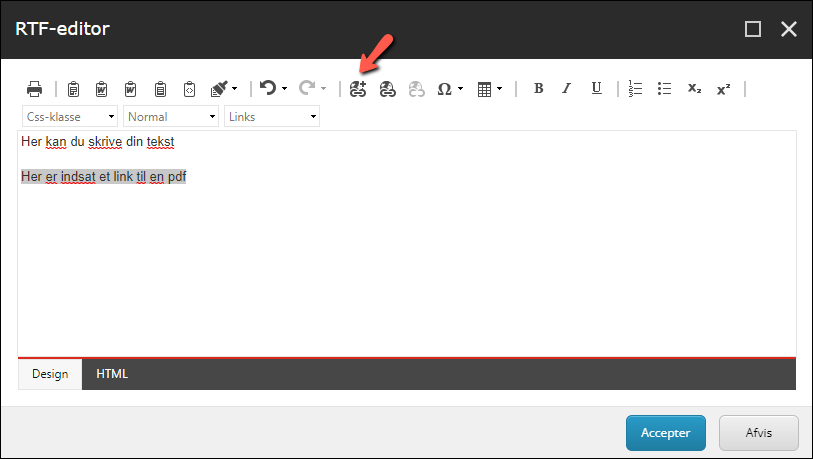
Task: Switch to the Design tab
Action: [50, 374]
